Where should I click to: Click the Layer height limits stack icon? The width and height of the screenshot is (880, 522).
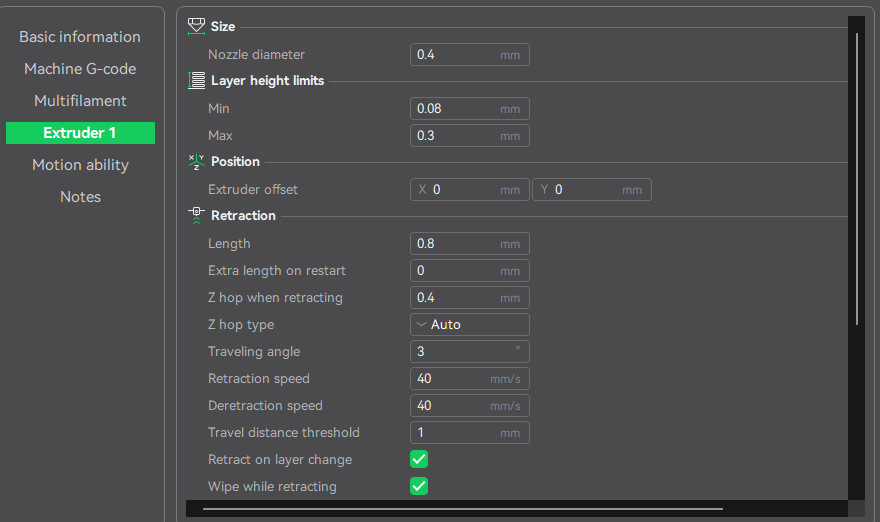pyautogui.click(x=196, y=80)
